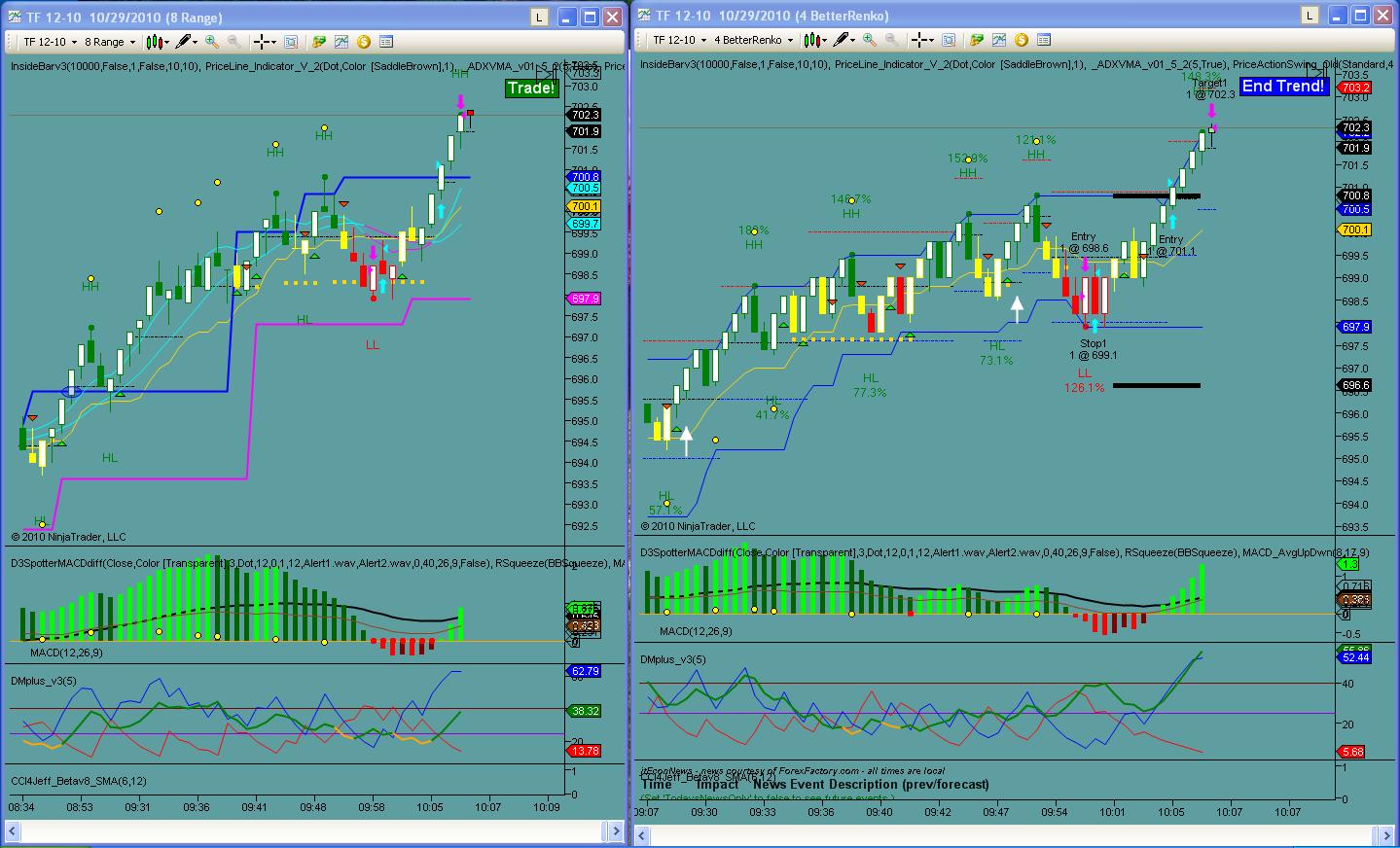
Task: Open the candlestick chart style dropdown, BetterRenko window
Action: 815,40
